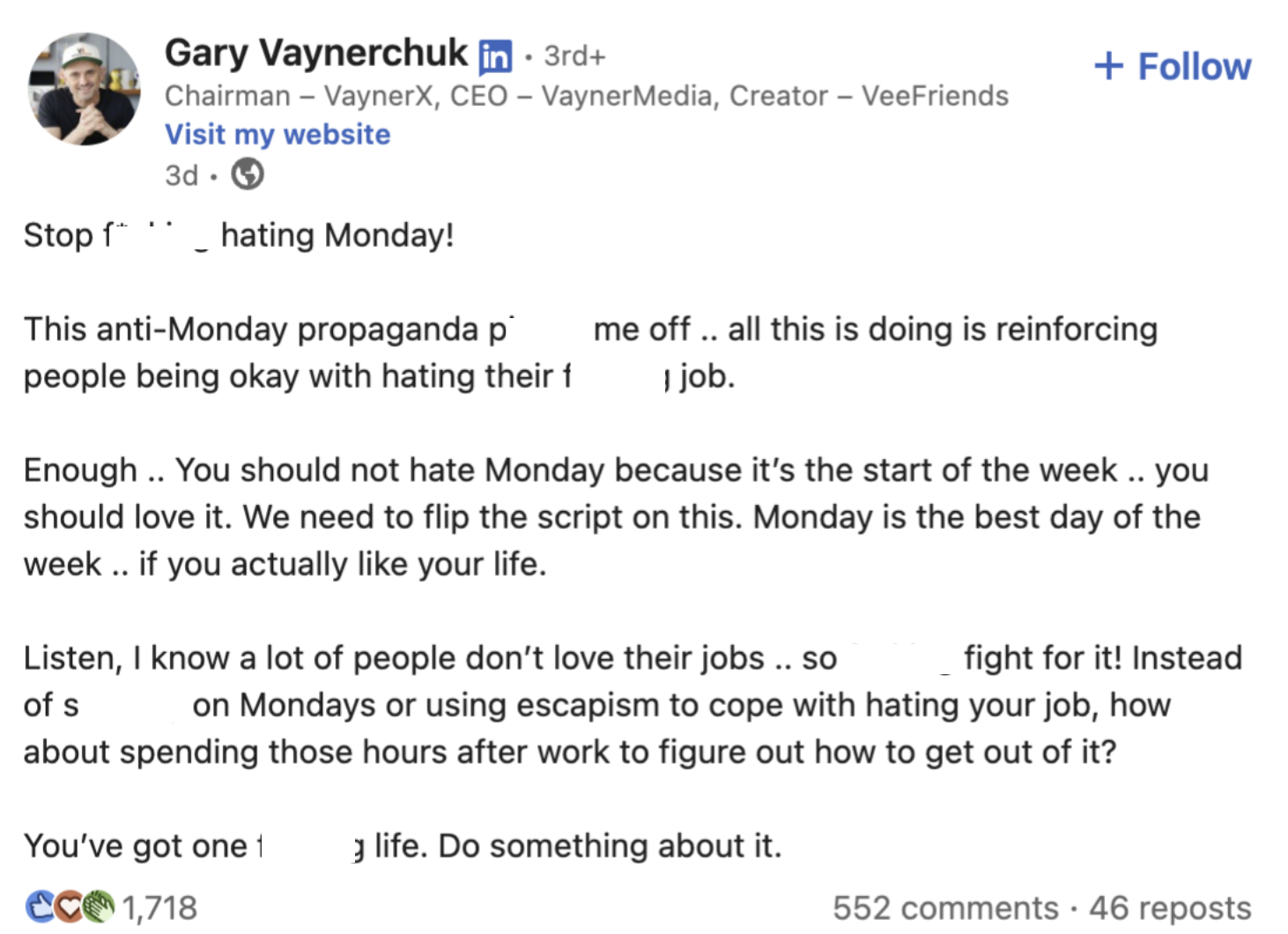Screen dimensions: 1288x934
Task: Click the '3rd+' connection degree label
Action: point(574,56)
